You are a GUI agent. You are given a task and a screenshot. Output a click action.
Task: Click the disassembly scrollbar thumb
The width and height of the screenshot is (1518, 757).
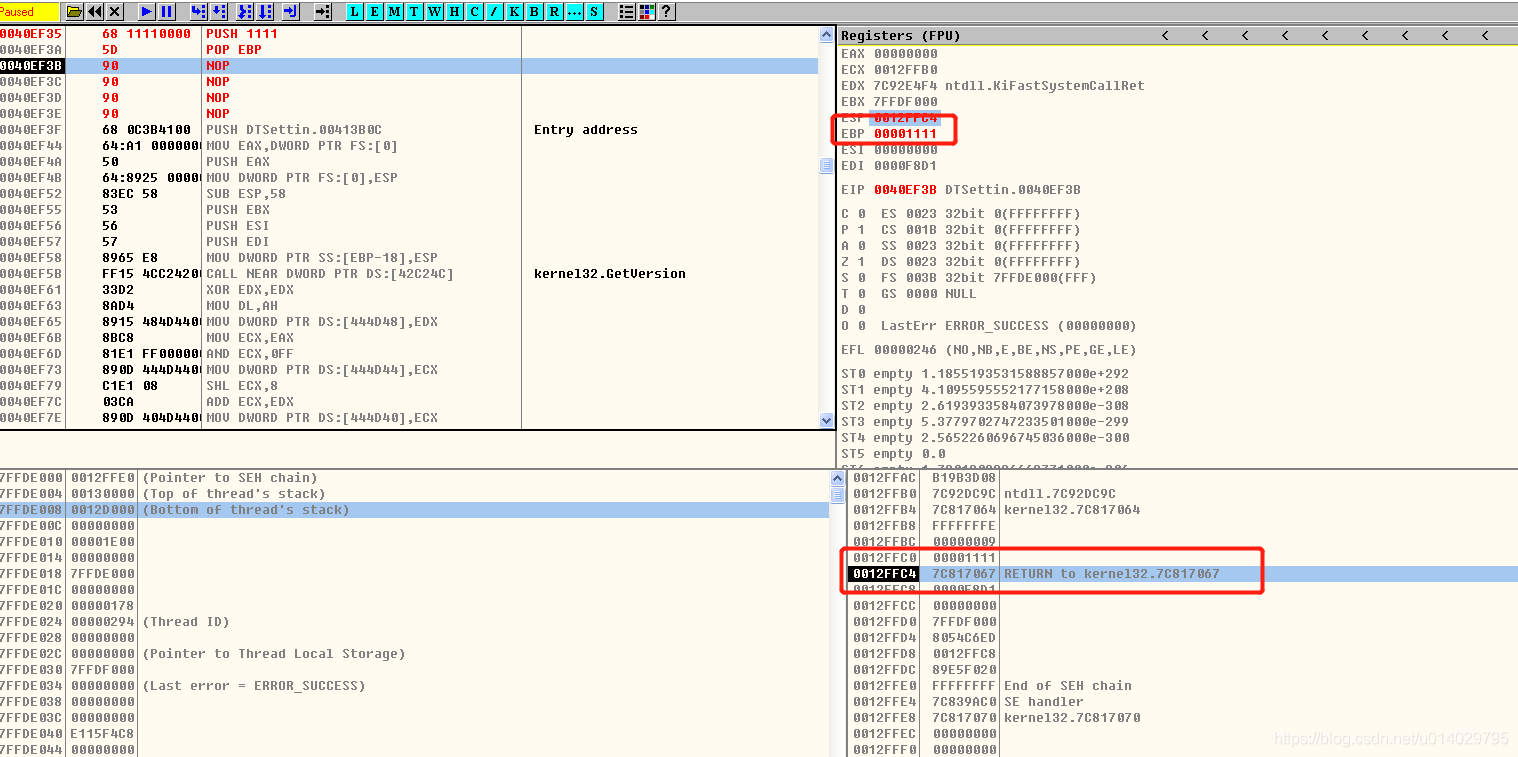click(826, 165)
